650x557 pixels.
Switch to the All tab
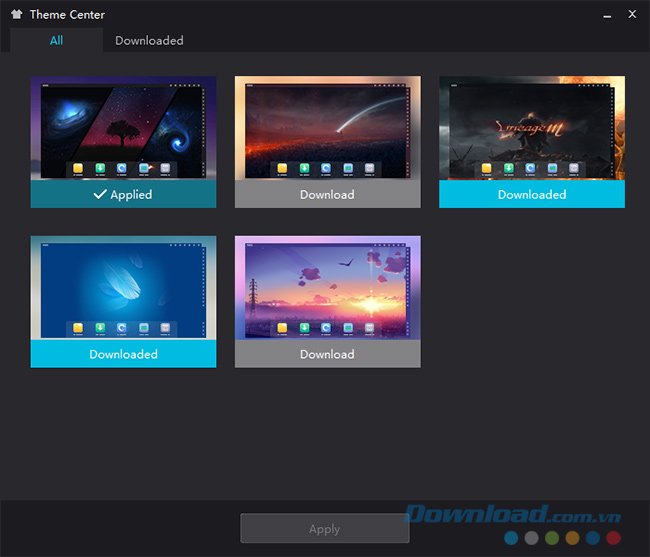coord(56,40)
